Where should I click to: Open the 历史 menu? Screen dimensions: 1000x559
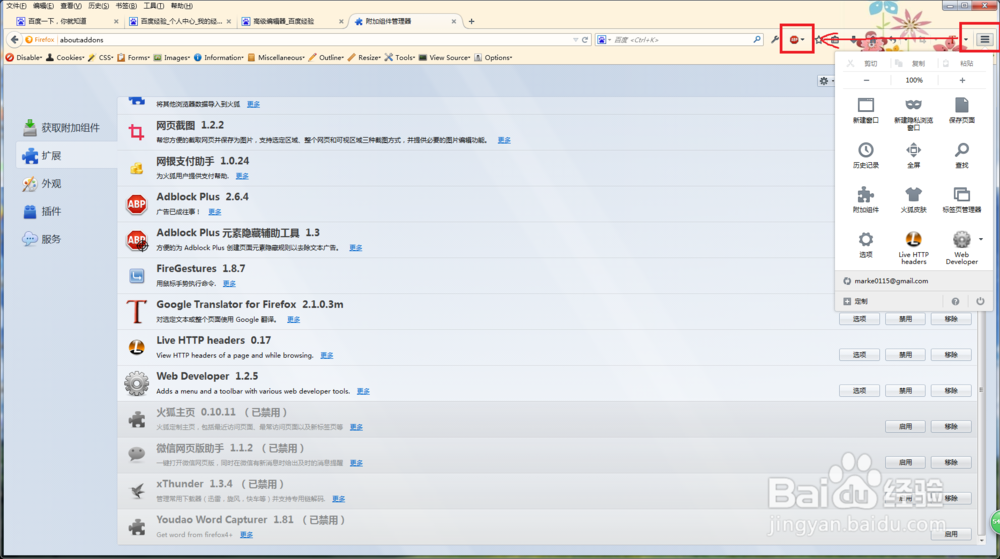[x=98, y=6]
